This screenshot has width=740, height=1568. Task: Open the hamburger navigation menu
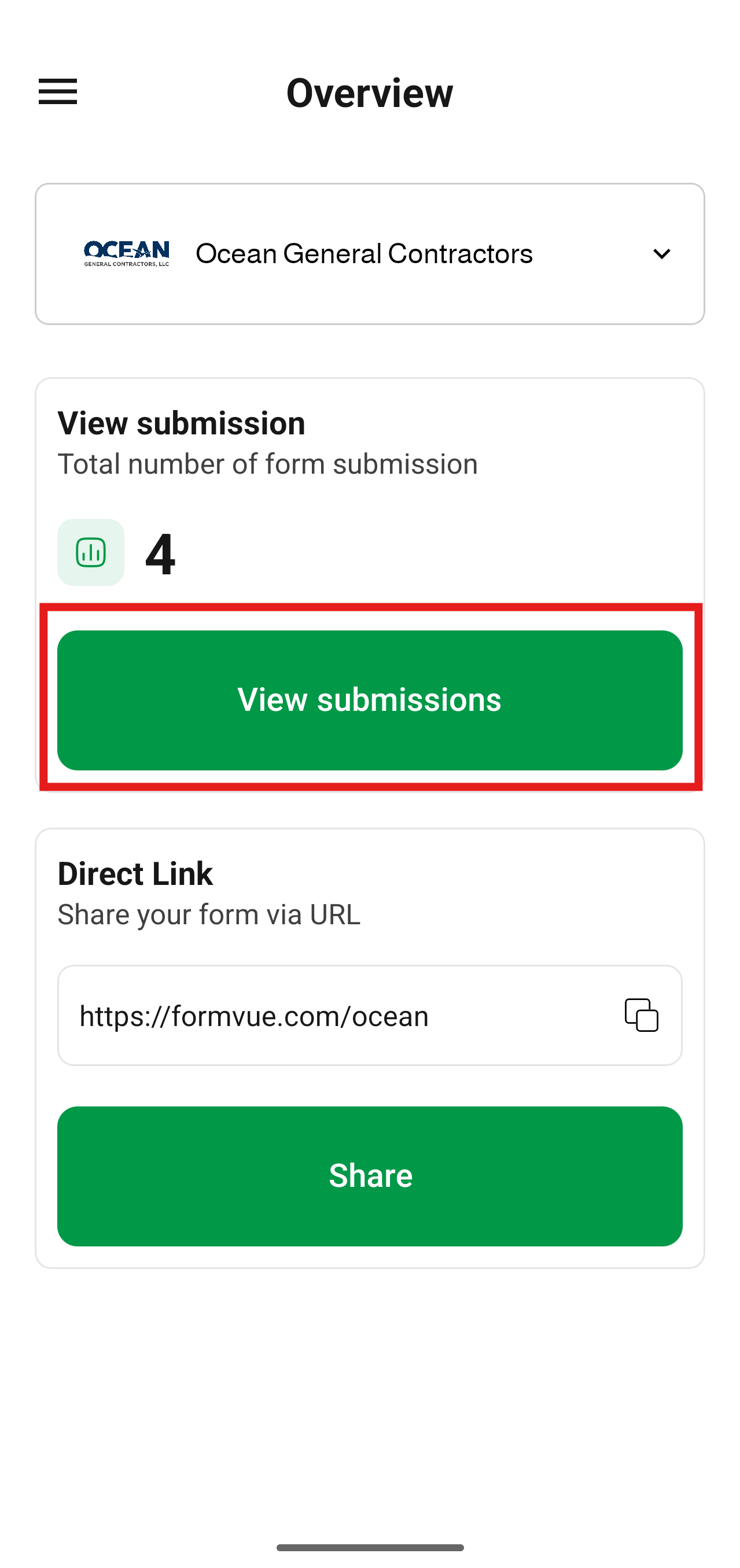click(58, 92)
